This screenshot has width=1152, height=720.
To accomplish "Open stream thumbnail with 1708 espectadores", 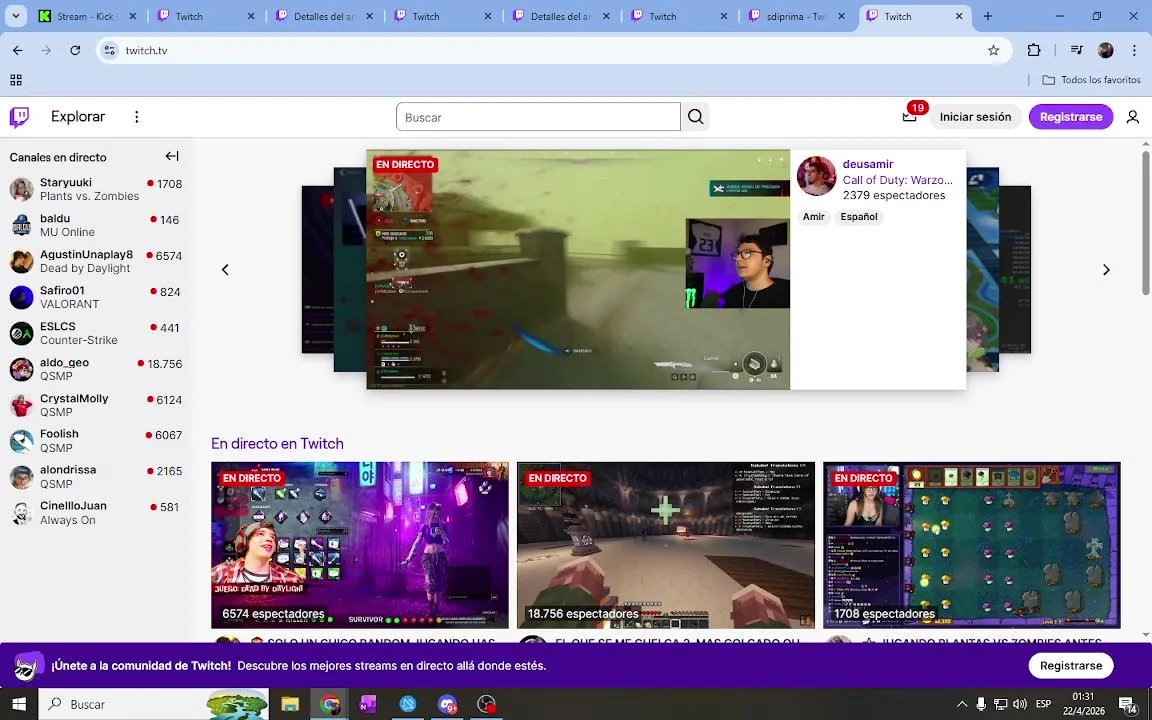I will pos(972,545).
